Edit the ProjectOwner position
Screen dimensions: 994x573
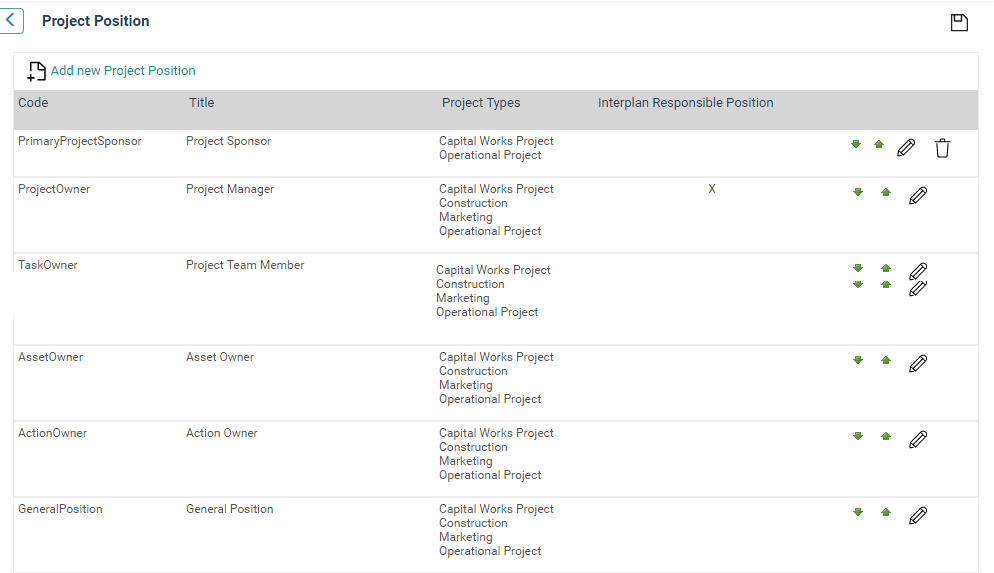(918, 195)
